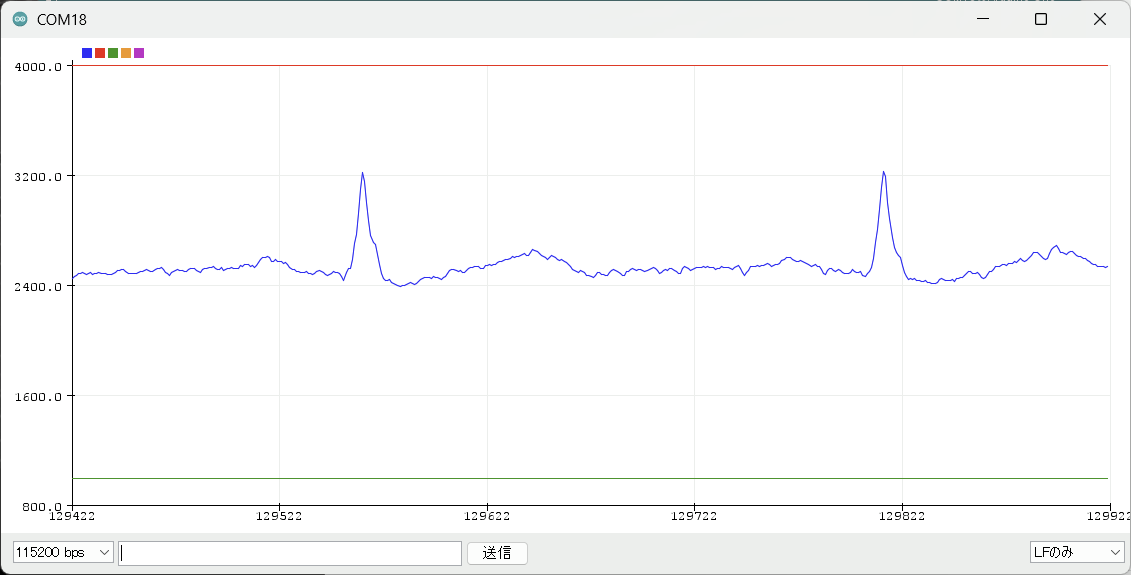
Task: Click the red legend square
Action: click(100, 53)
